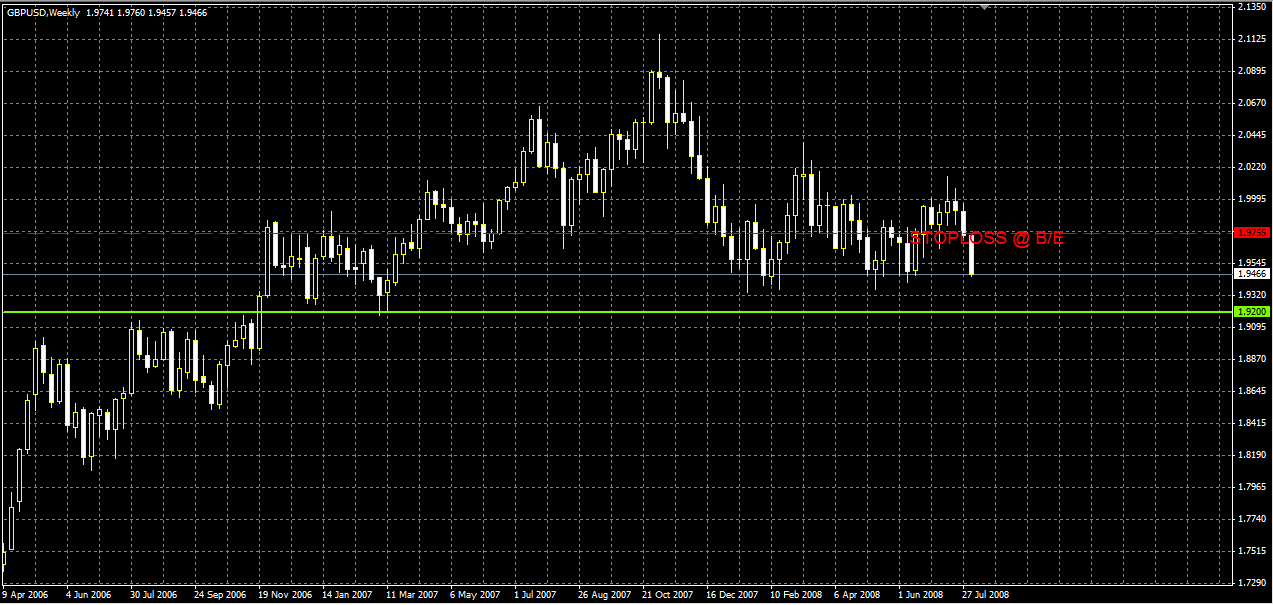
Task: Click the green 1.9200 price tag
Action: 1252,312
